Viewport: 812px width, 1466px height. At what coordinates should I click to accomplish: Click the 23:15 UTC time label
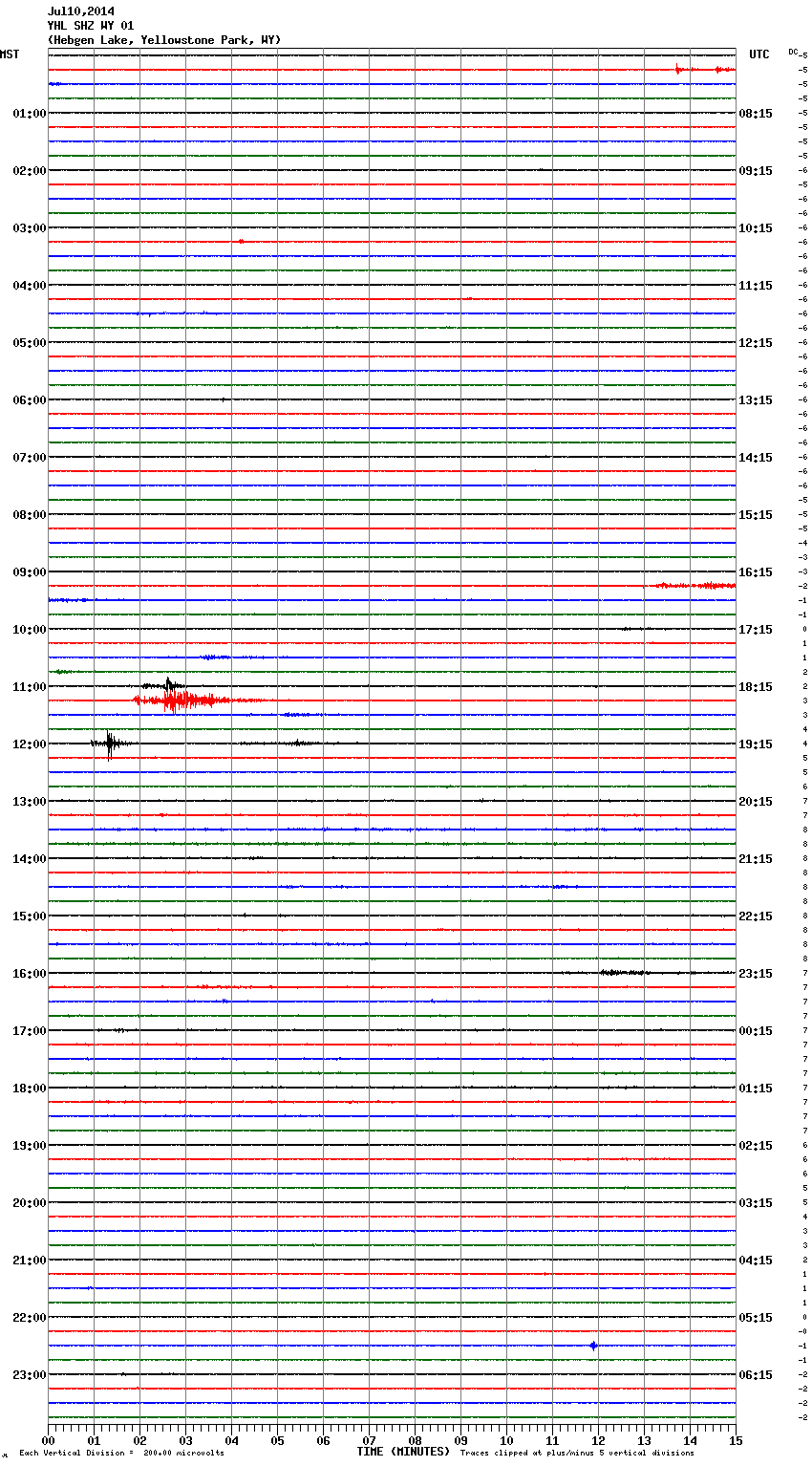(756, 974)
